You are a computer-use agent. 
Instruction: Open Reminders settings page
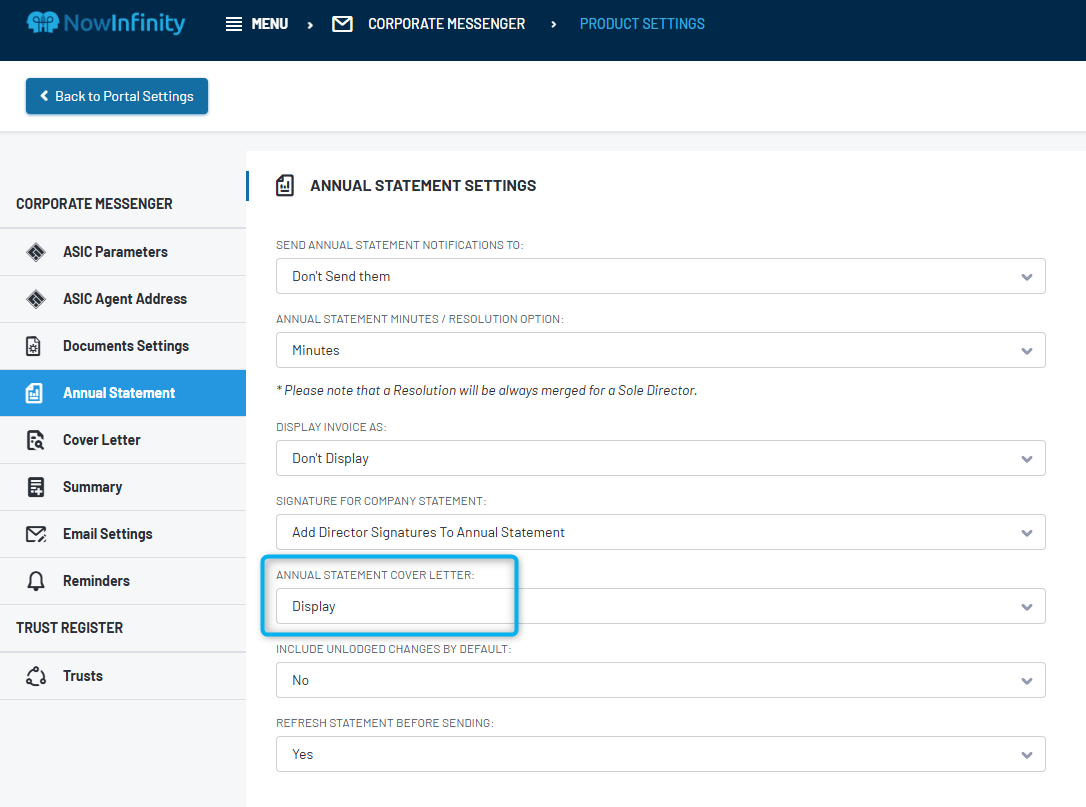click(123, 581)
